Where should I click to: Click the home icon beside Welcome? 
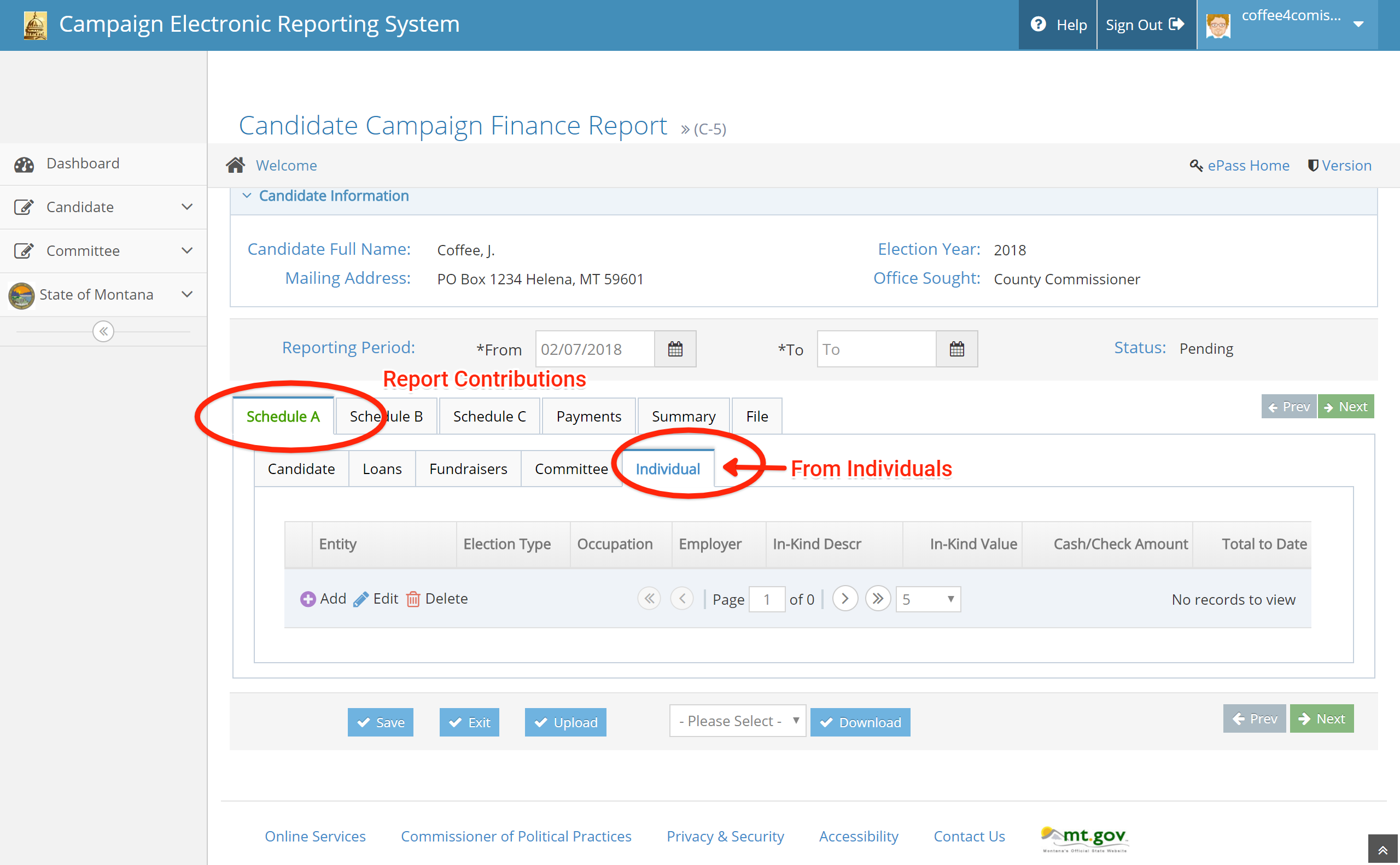click(235, 165)
